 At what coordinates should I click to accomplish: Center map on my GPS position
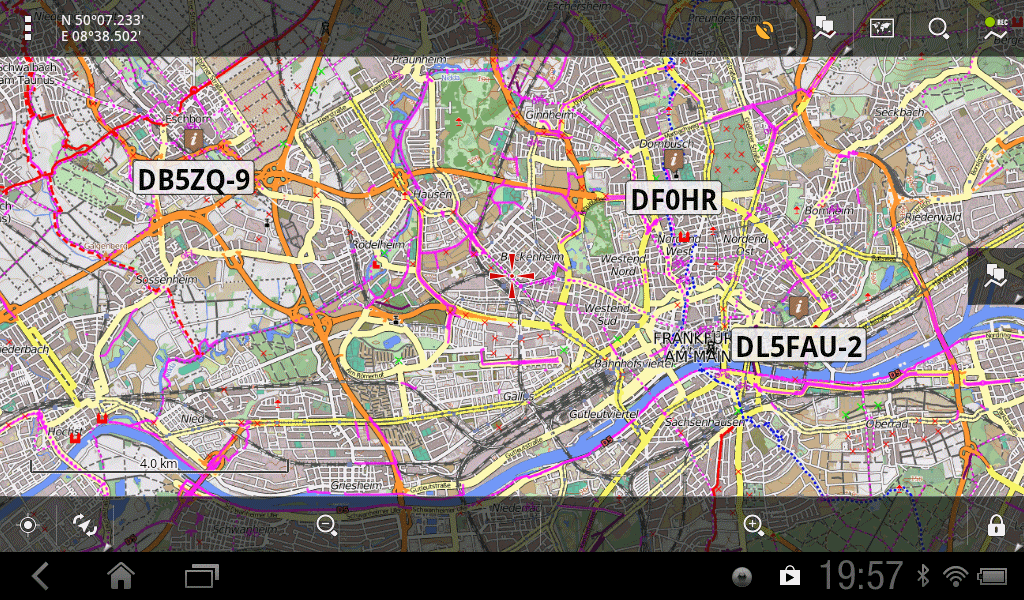(28, 525)
